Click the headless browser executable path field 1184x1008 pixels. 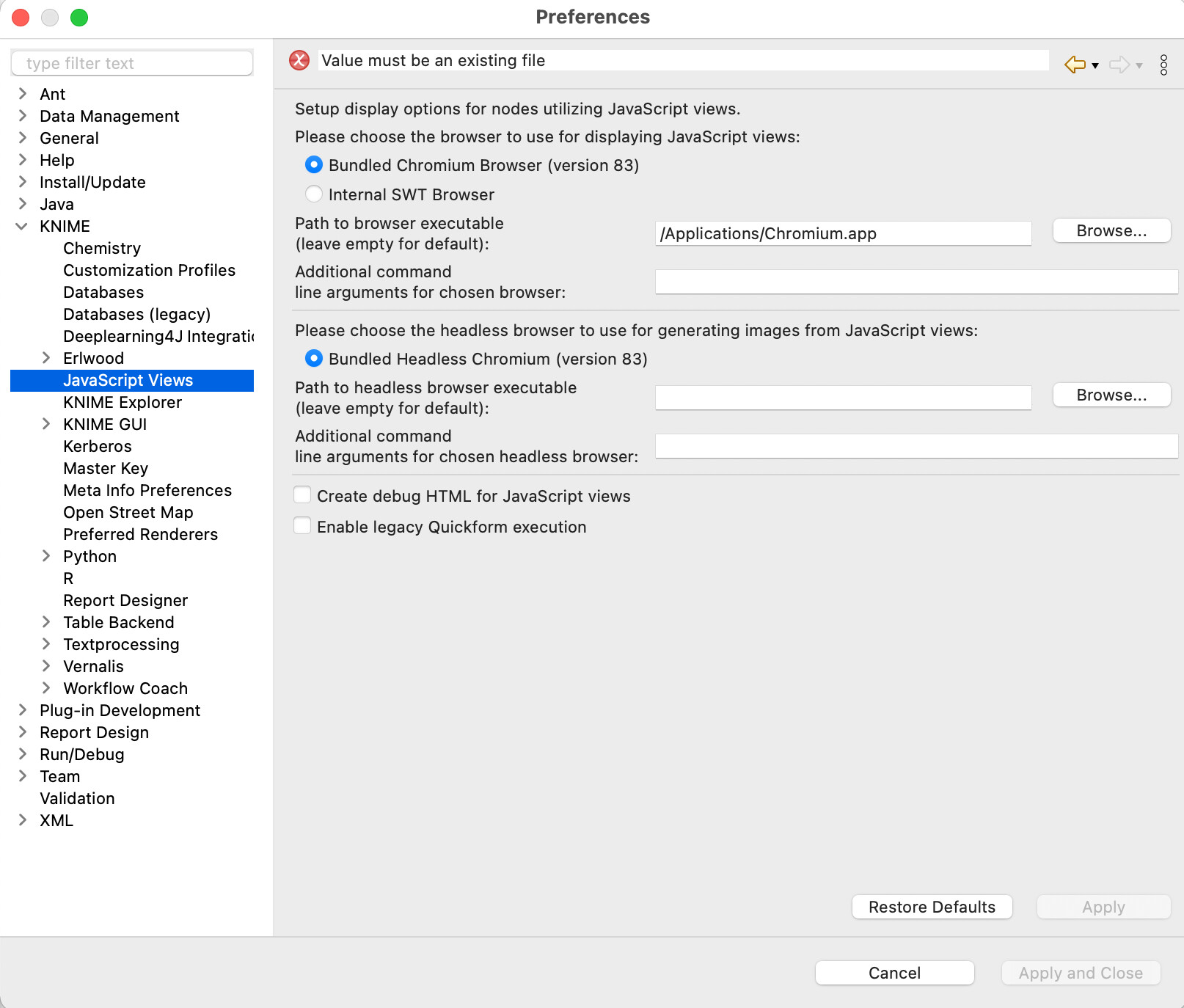843,397
